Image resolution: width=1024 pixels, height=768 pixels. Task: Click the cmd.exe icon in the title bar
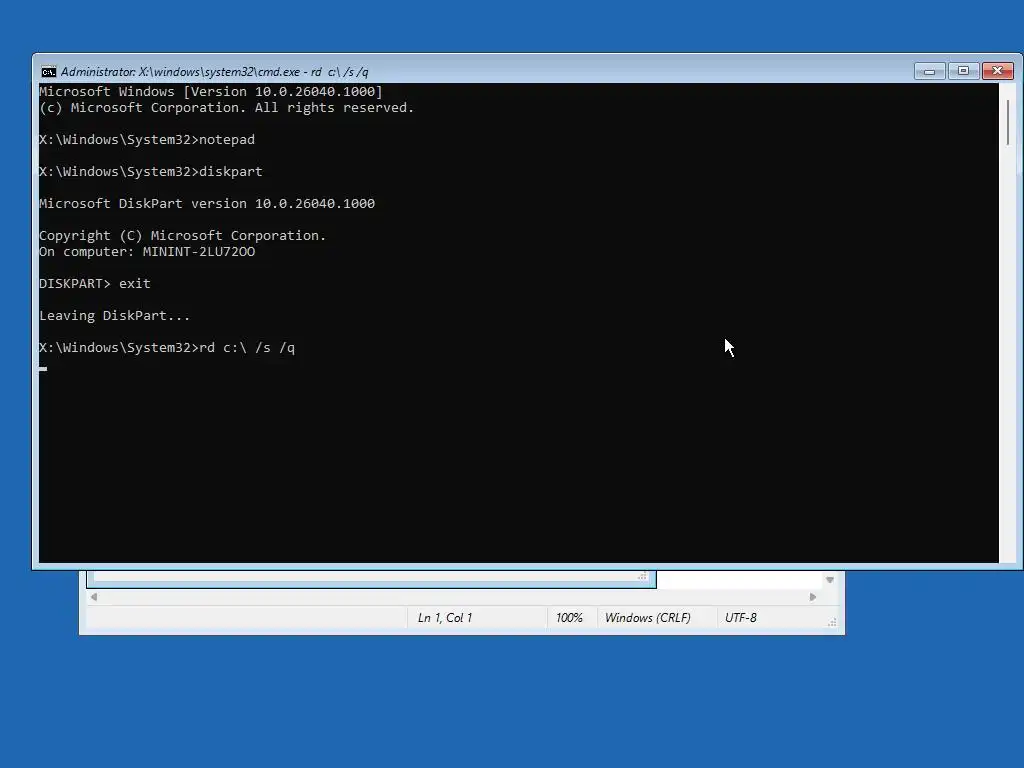pos(48,72)
